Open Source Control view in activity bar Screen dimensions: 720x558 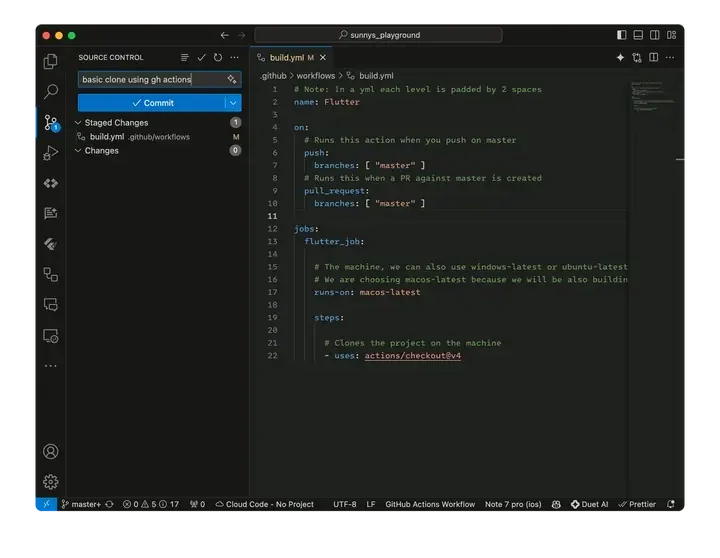[51, 123]
